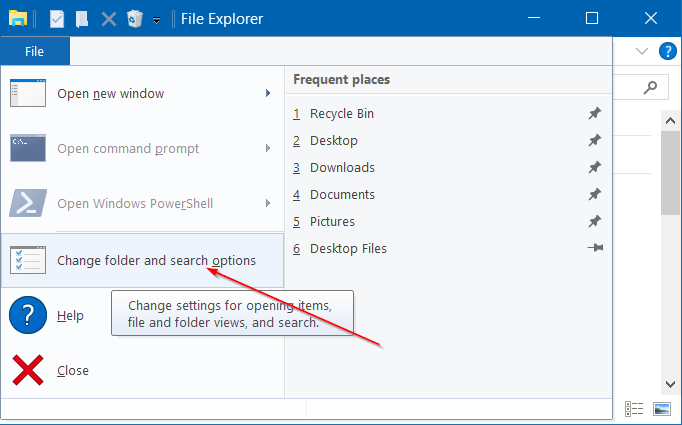The image size is (682, 425).
Task: Unpin Recycle Bin from Frequent places
Action: click(x=595, y=113)
